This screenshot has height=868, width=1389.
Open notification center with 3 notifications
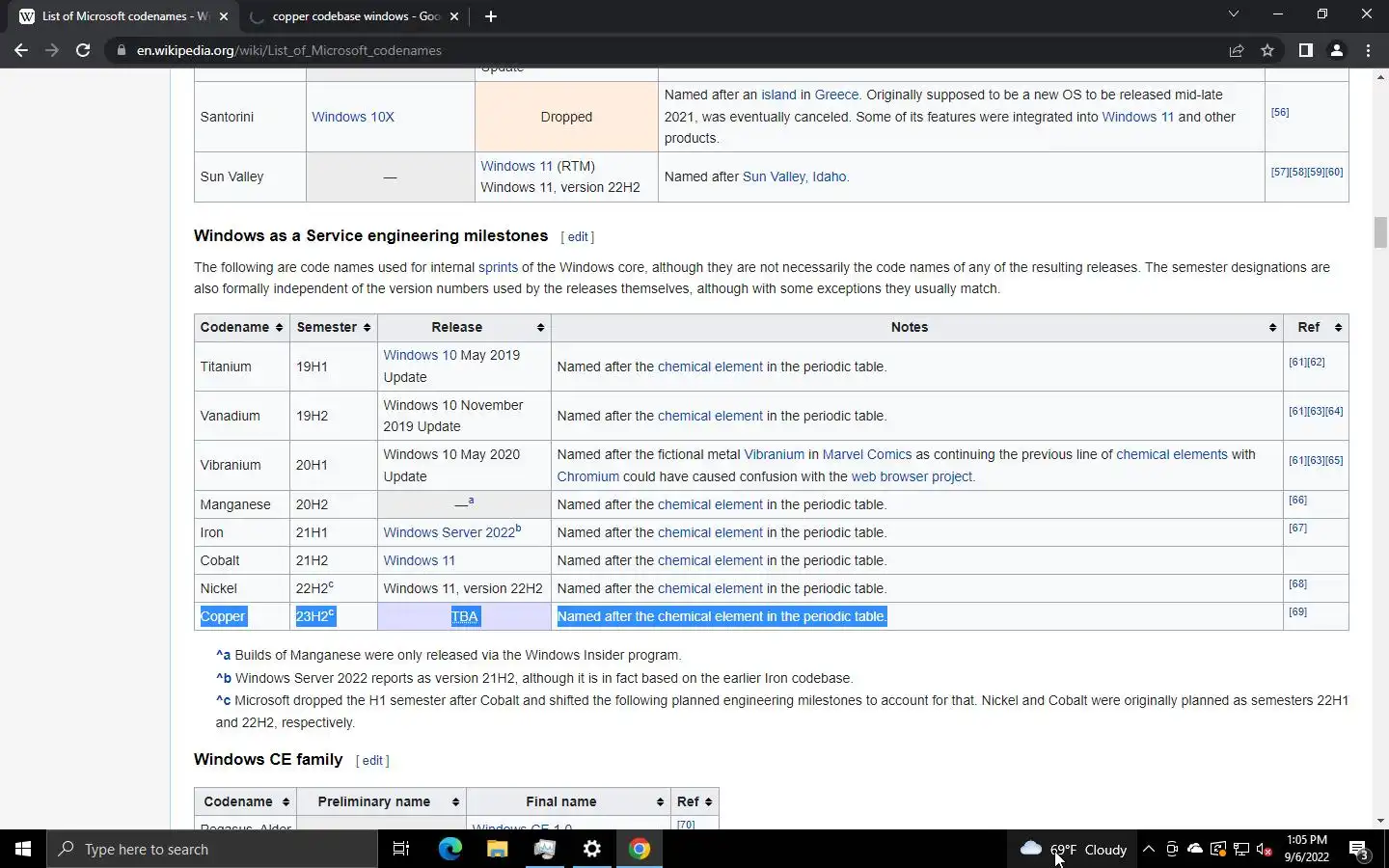tap(1359, 849)
